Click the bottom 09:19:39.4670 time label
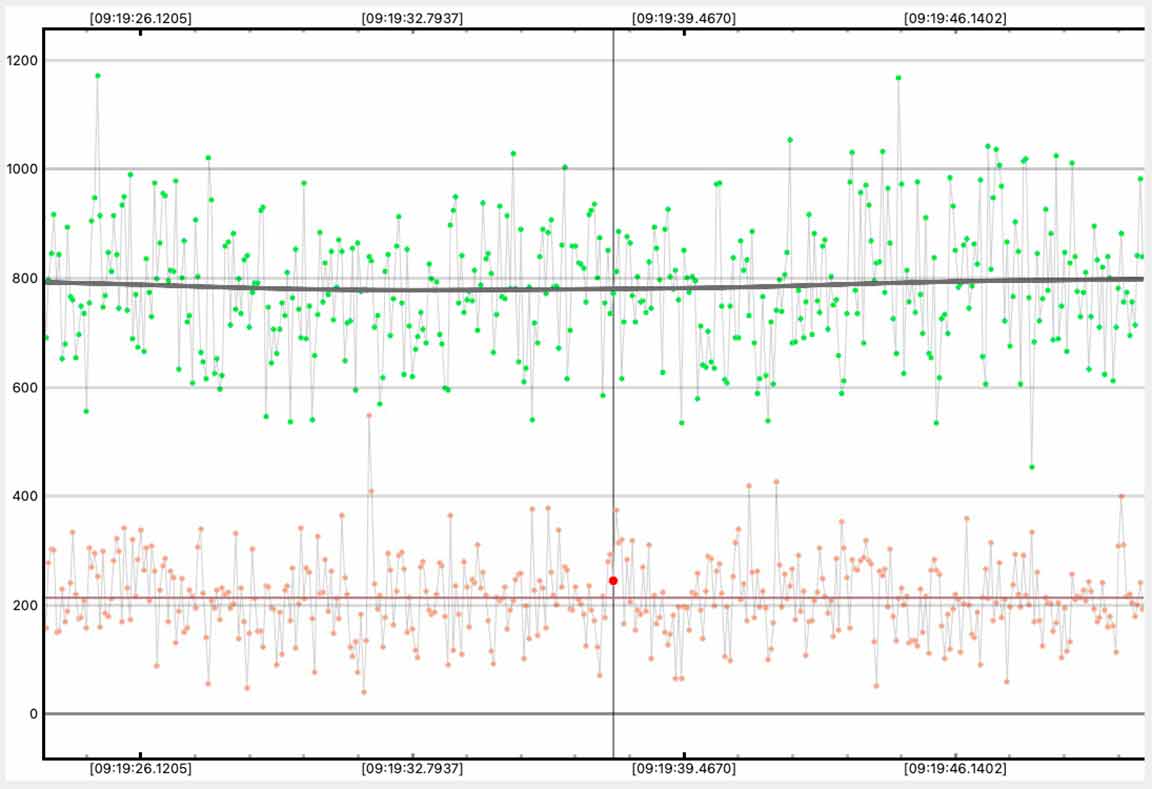Viewport: 1152px width, 789px height. point(684,769)
